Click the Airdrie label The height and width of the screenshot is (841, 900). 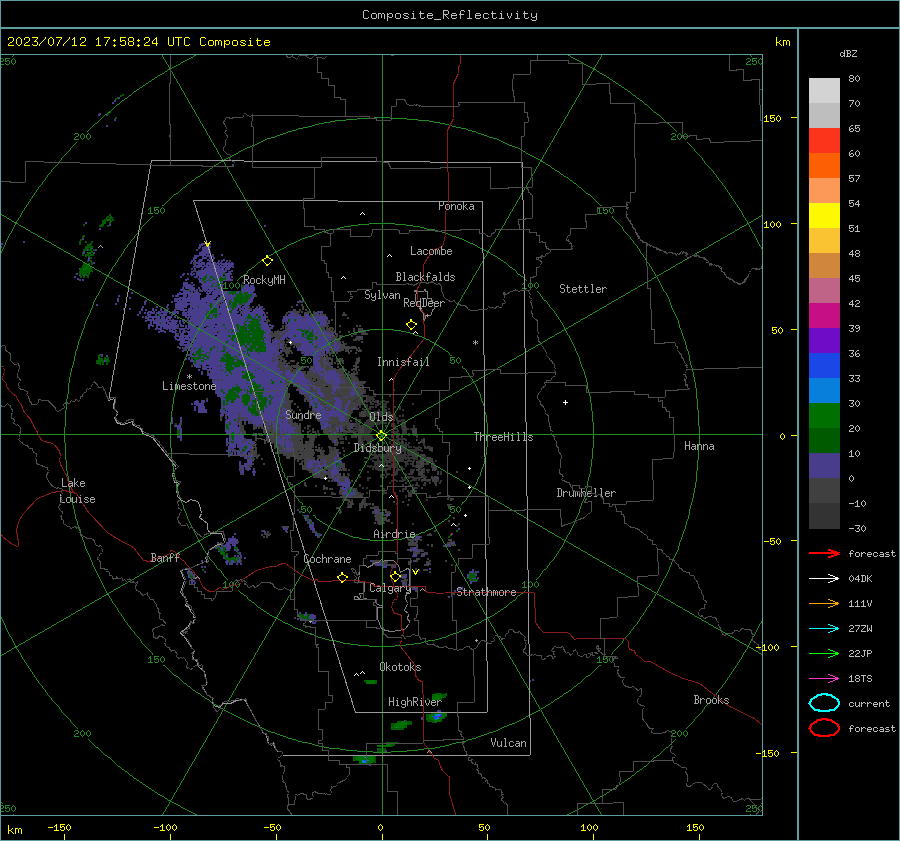(394, 534)
